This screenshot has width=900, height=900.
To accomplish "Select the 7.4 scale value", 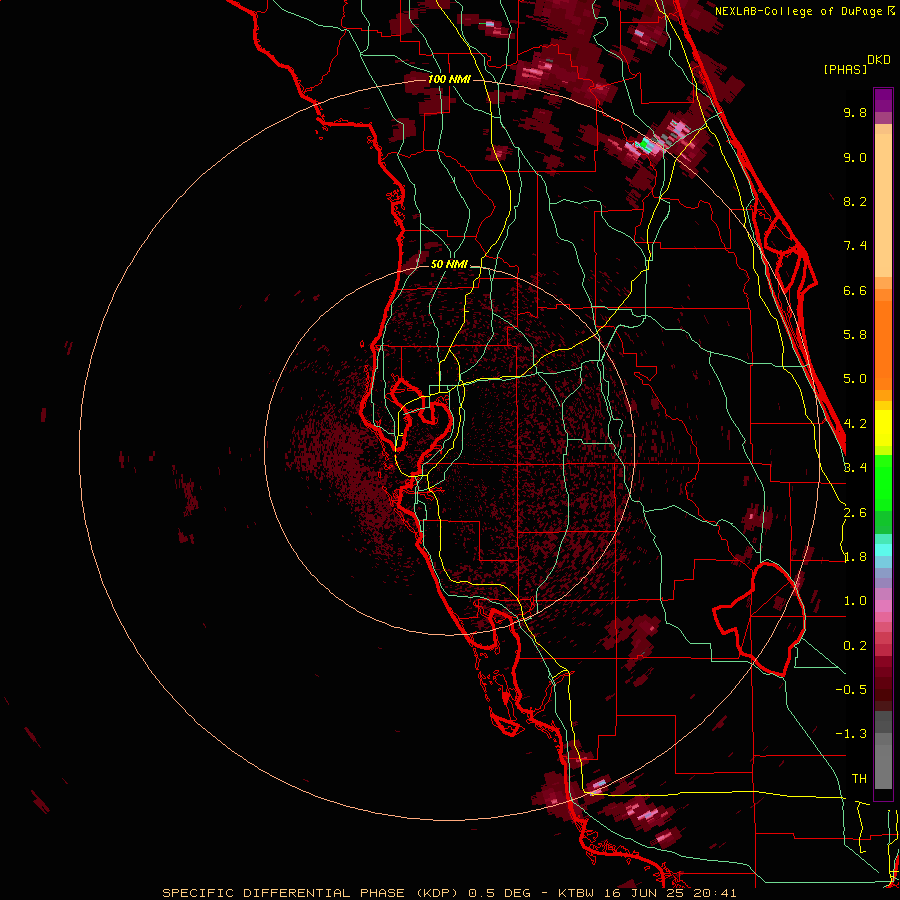I will click(x=855, y=246).
